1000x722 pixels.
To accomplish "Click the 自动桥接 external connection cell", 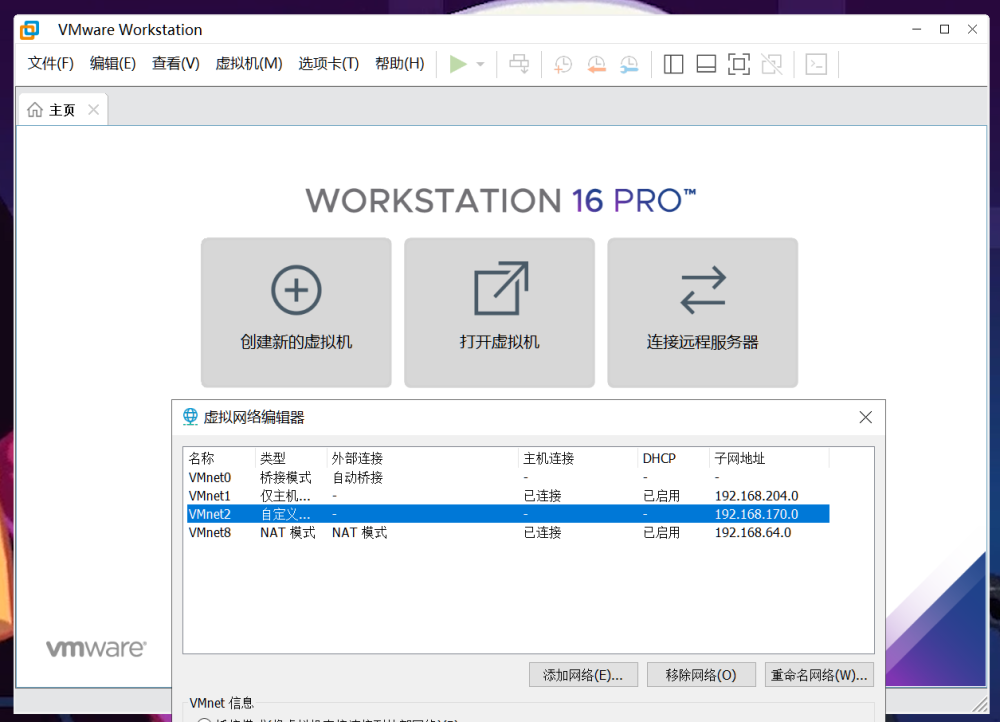I will point(357,477).
